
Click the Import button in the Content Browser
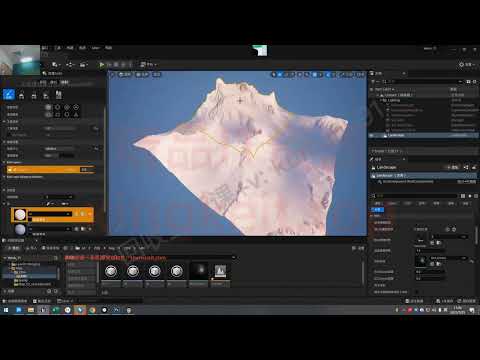pyautogui.click(x=31, y=248)
